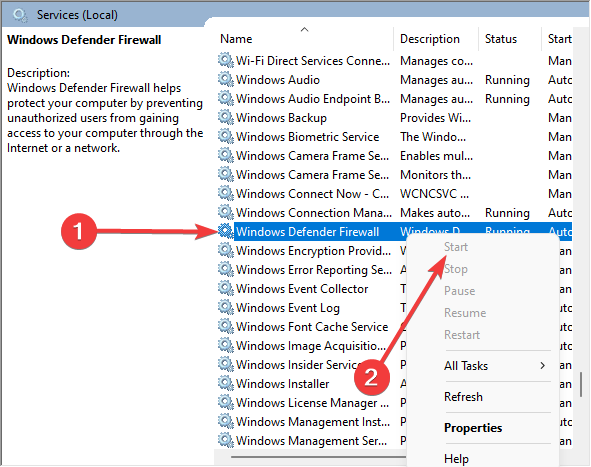Screen dimensions: 591x467
Task: Click the vertical scrollbar thumb
Action: coord(581,384)
